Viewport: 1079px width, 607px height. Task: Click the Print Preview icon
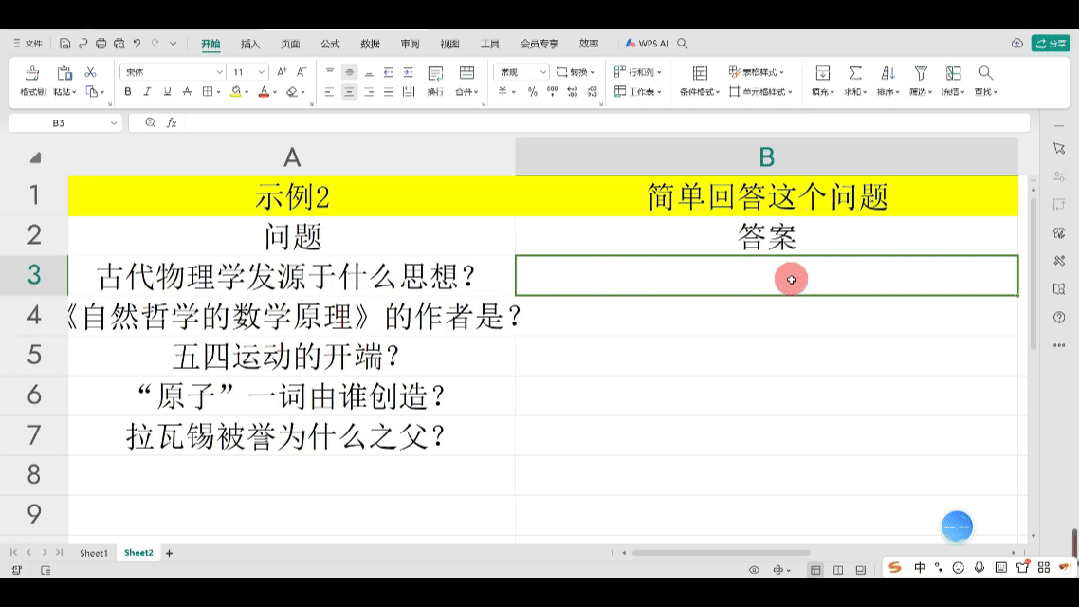click(x=119, y=43)
